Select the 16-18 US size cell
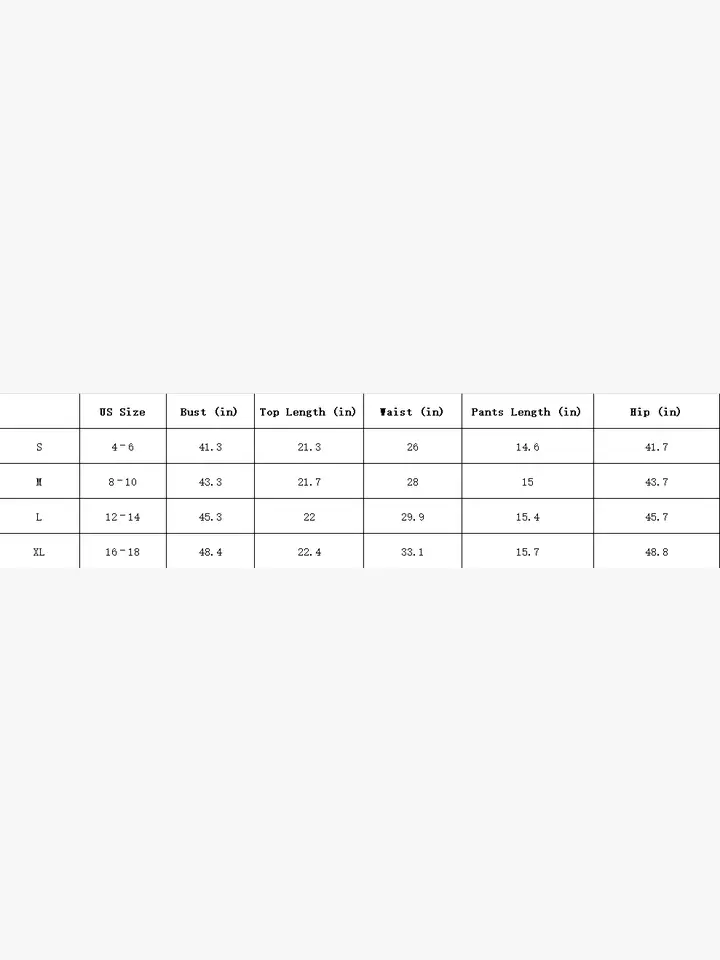The height and width of the screenshot is (960, 720). (x=122, y=551)
